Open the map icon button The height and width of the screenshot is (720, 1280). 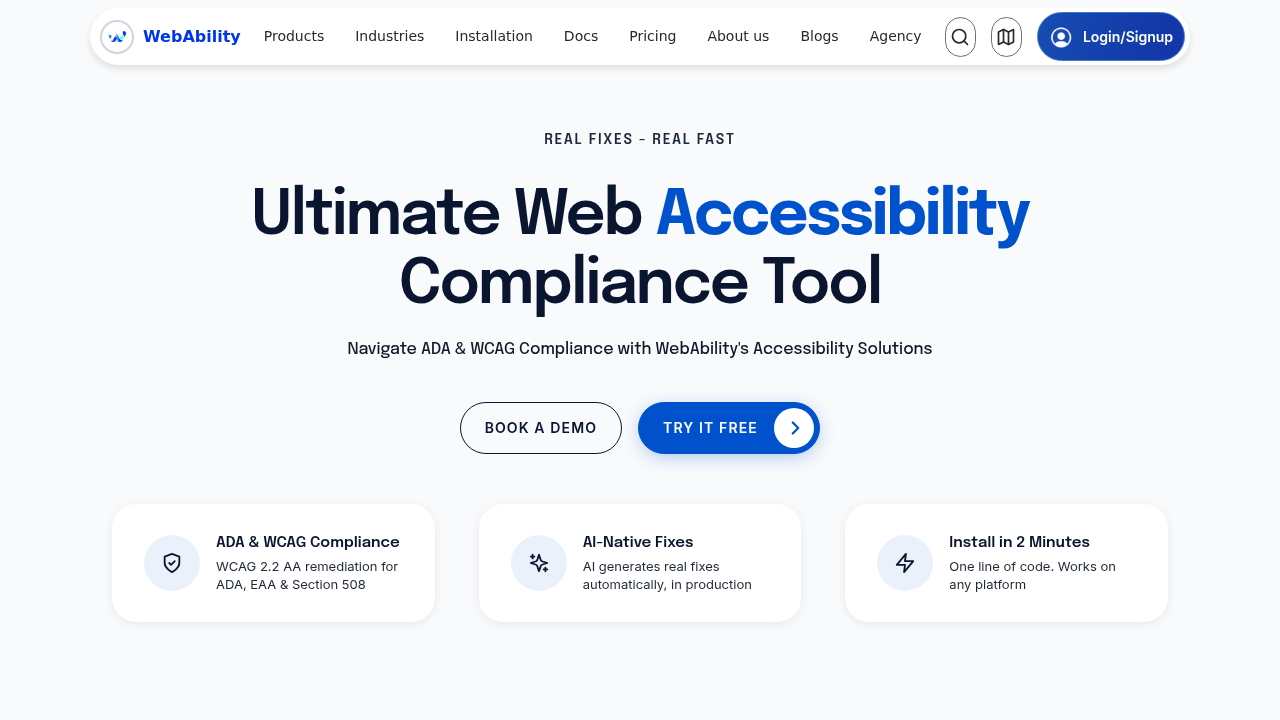(x=1006, y=37)
